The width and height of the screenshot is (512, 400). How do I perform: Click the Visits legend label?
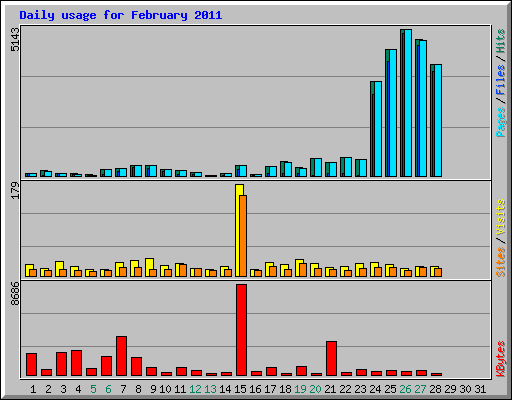(x=500, y=218)
